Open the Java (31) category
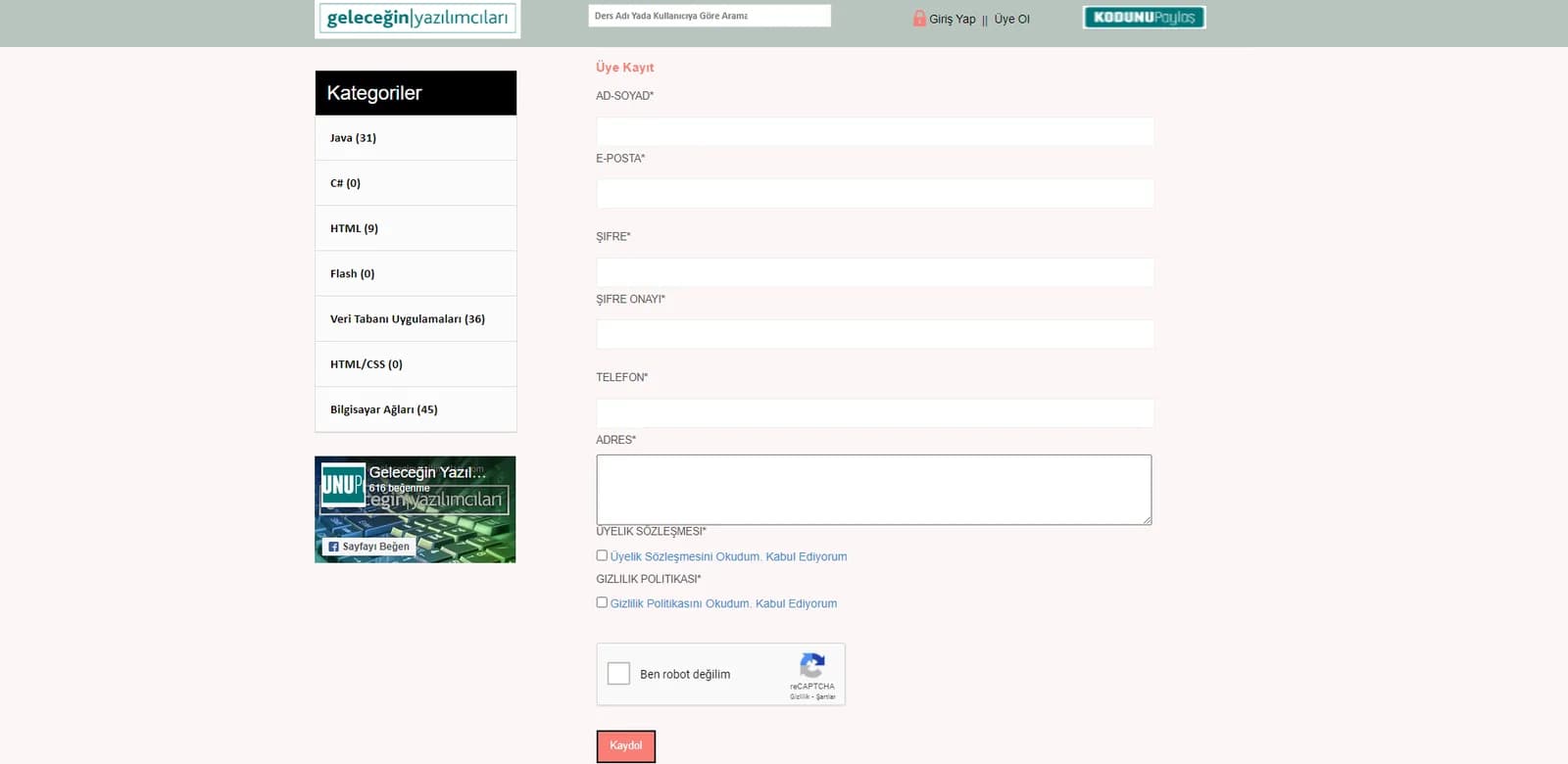This screenshot has width=1568, height=764. [x=416, y=138]
